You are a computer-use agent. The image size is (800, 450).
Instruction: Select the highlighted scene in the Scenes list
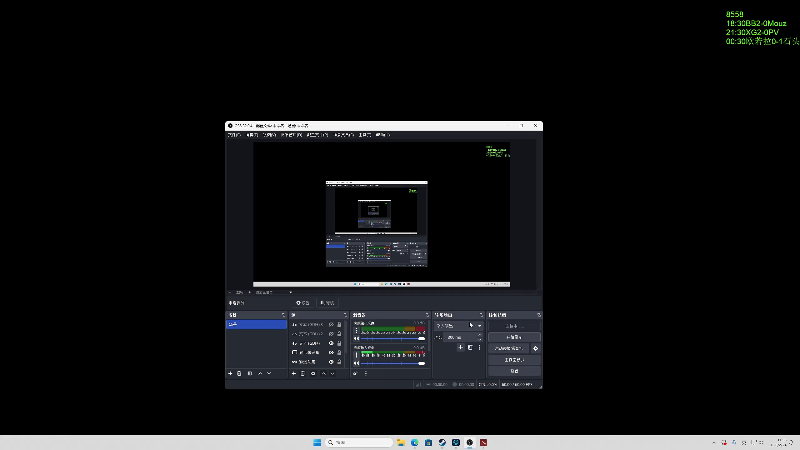(257, 324)
